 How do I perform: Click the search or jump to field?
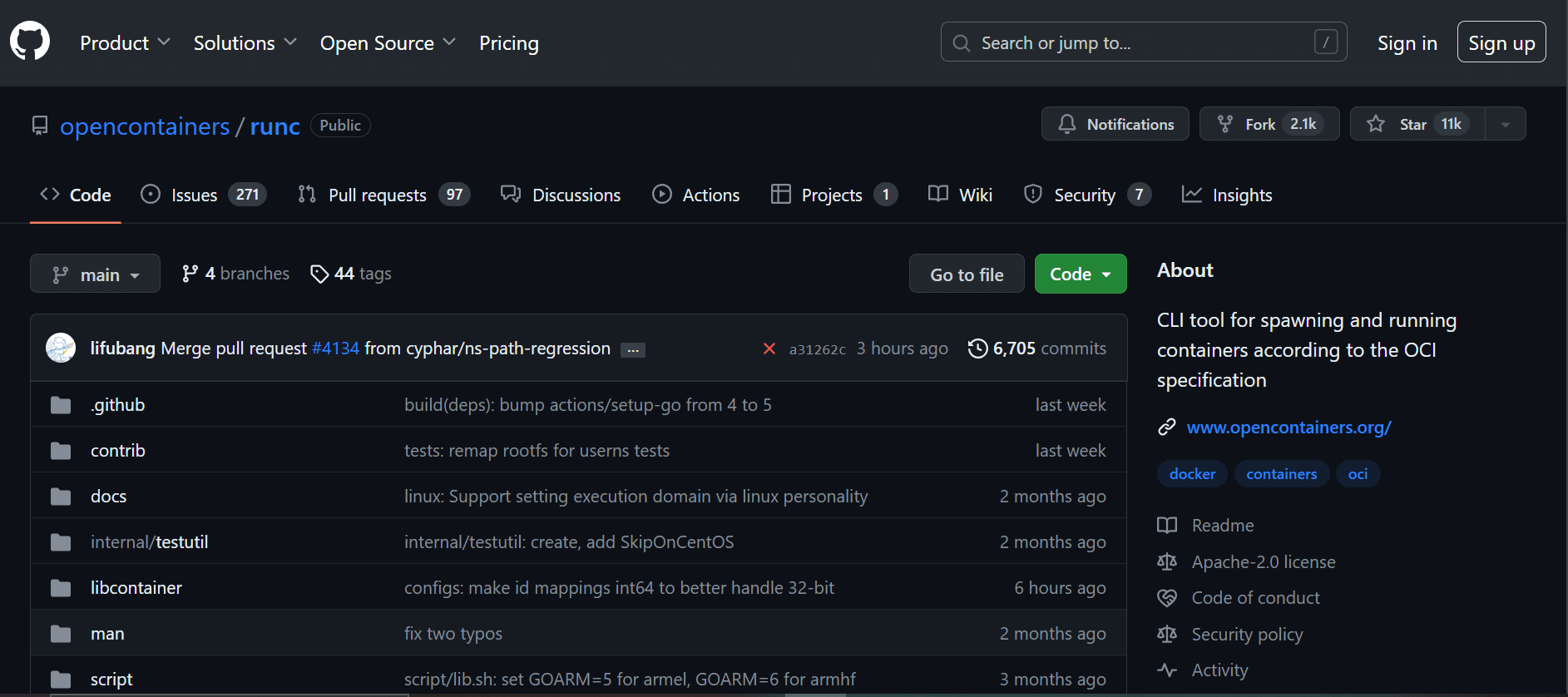click(1143, 42)
